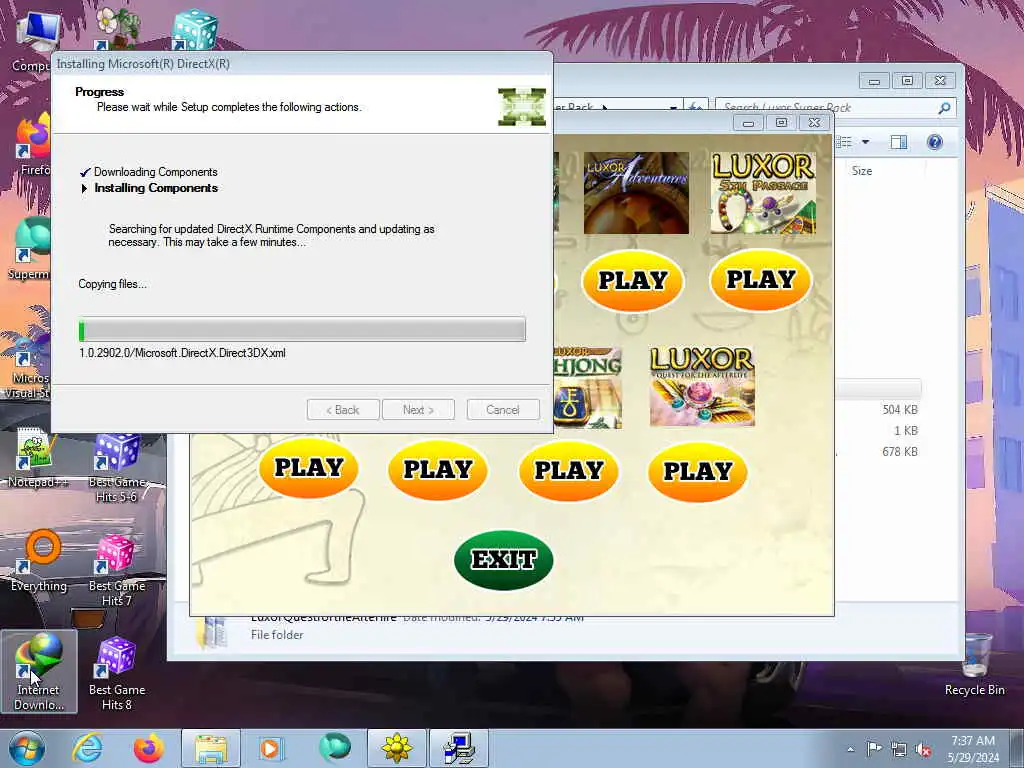Viewport: 1024px width, 768px height.
Task: Click the Luxor Mahjong game thumbnail
Action: (x=588, y=387)
